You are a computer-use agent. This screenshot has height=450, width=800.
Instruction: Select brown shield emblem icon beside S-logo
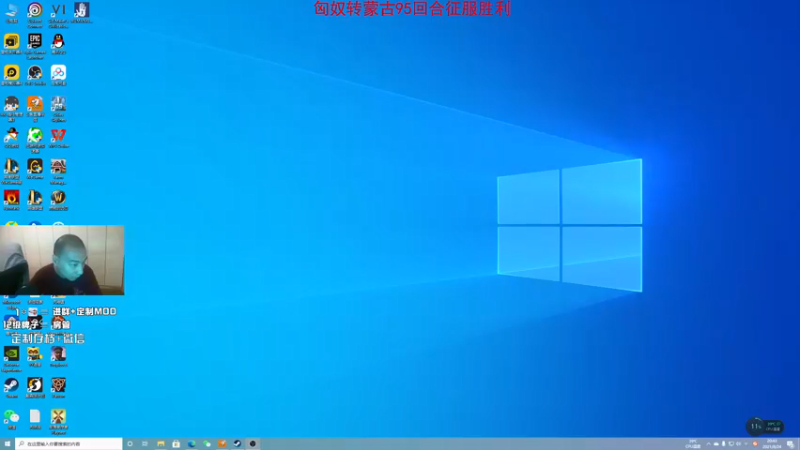(58, 387)
